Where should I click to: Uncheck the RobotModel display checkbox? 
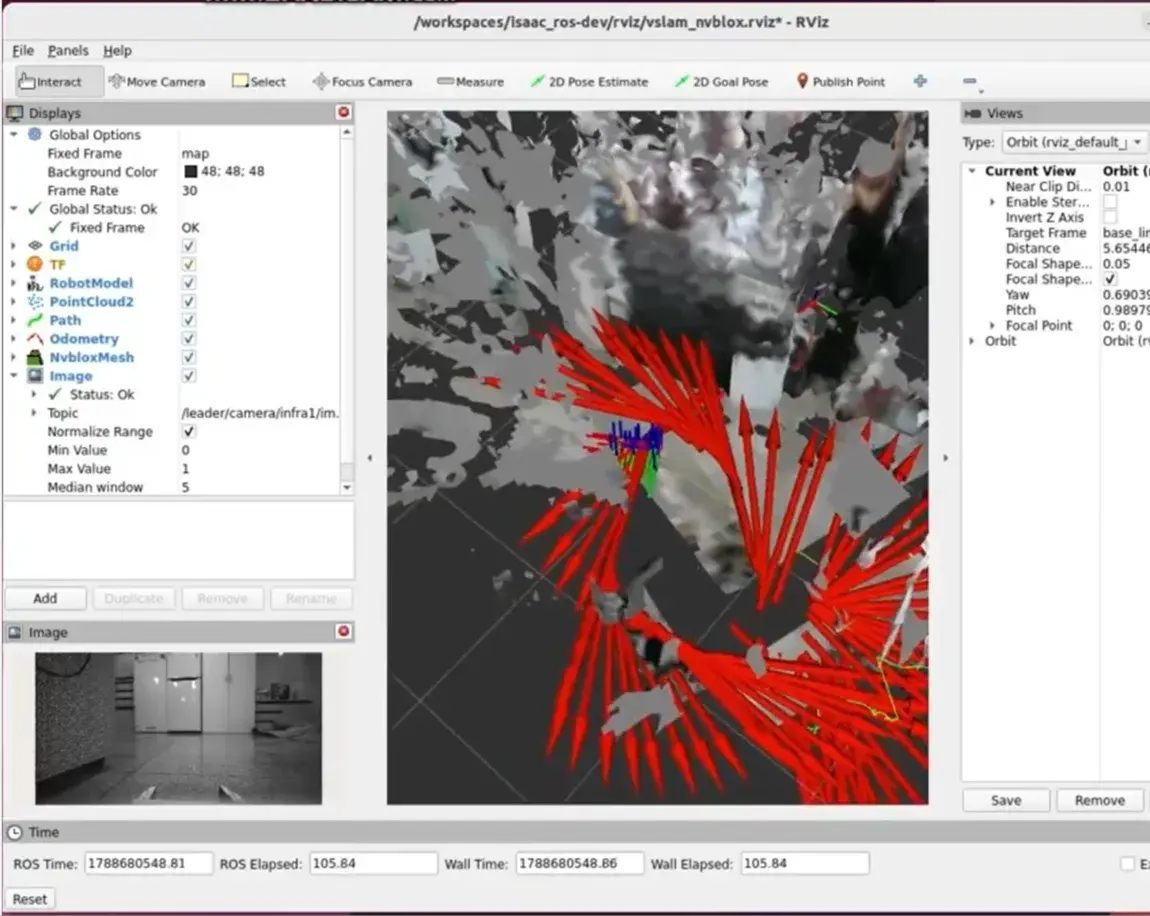coord(188,283)
